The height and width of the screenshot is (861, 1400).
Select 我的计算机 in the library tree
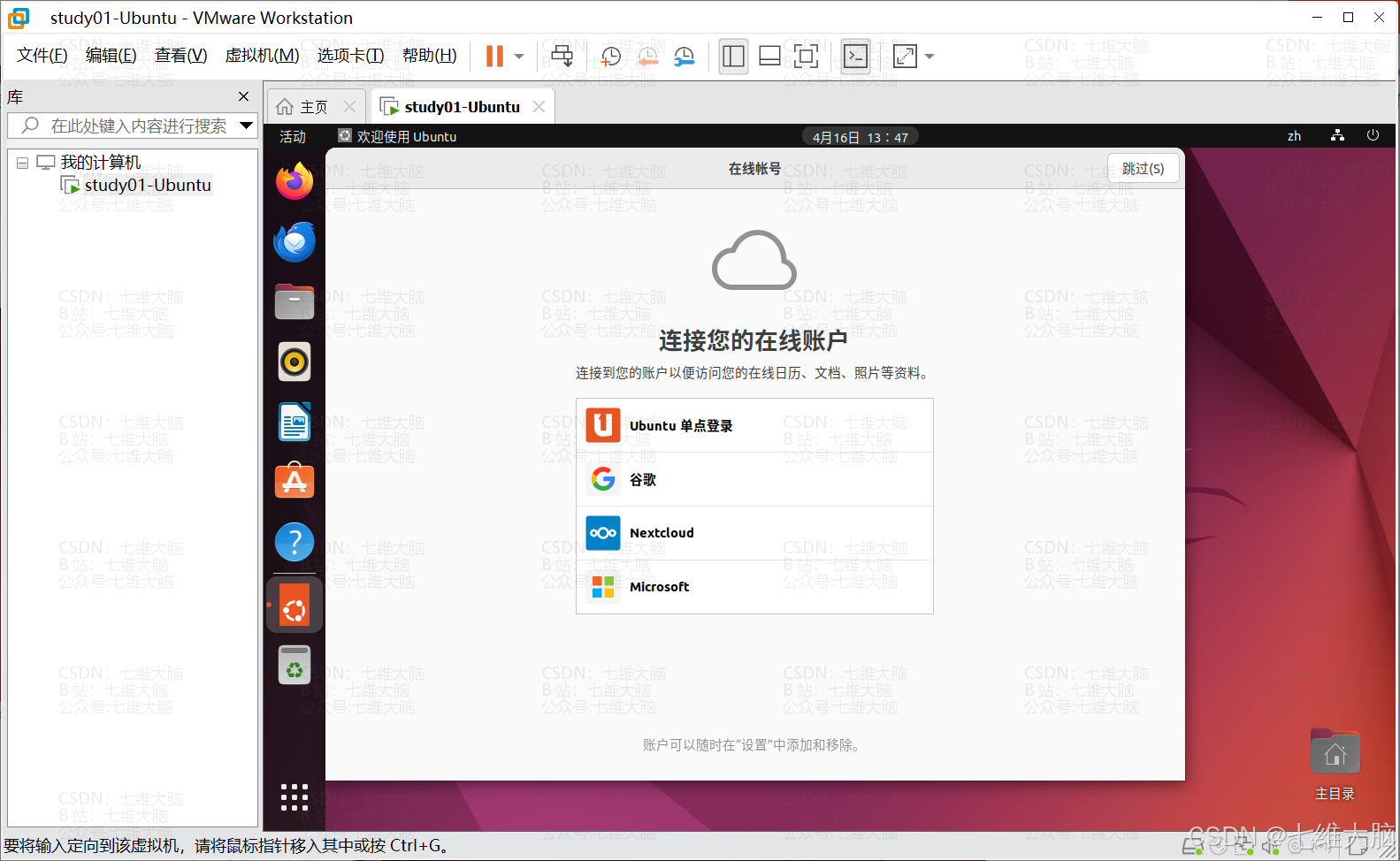point(101,163)
